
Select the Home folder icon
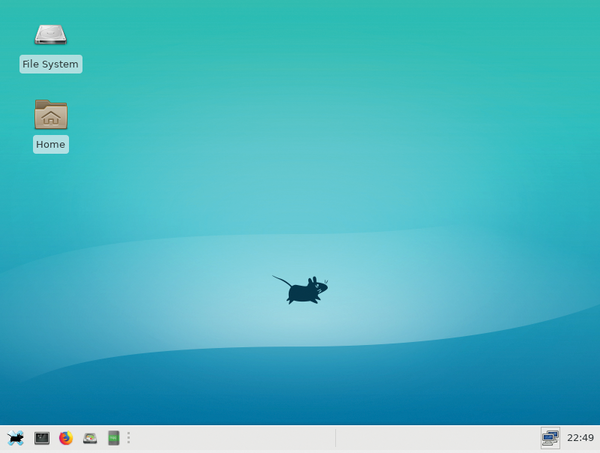pyautogui.click(x=50, y=114)
